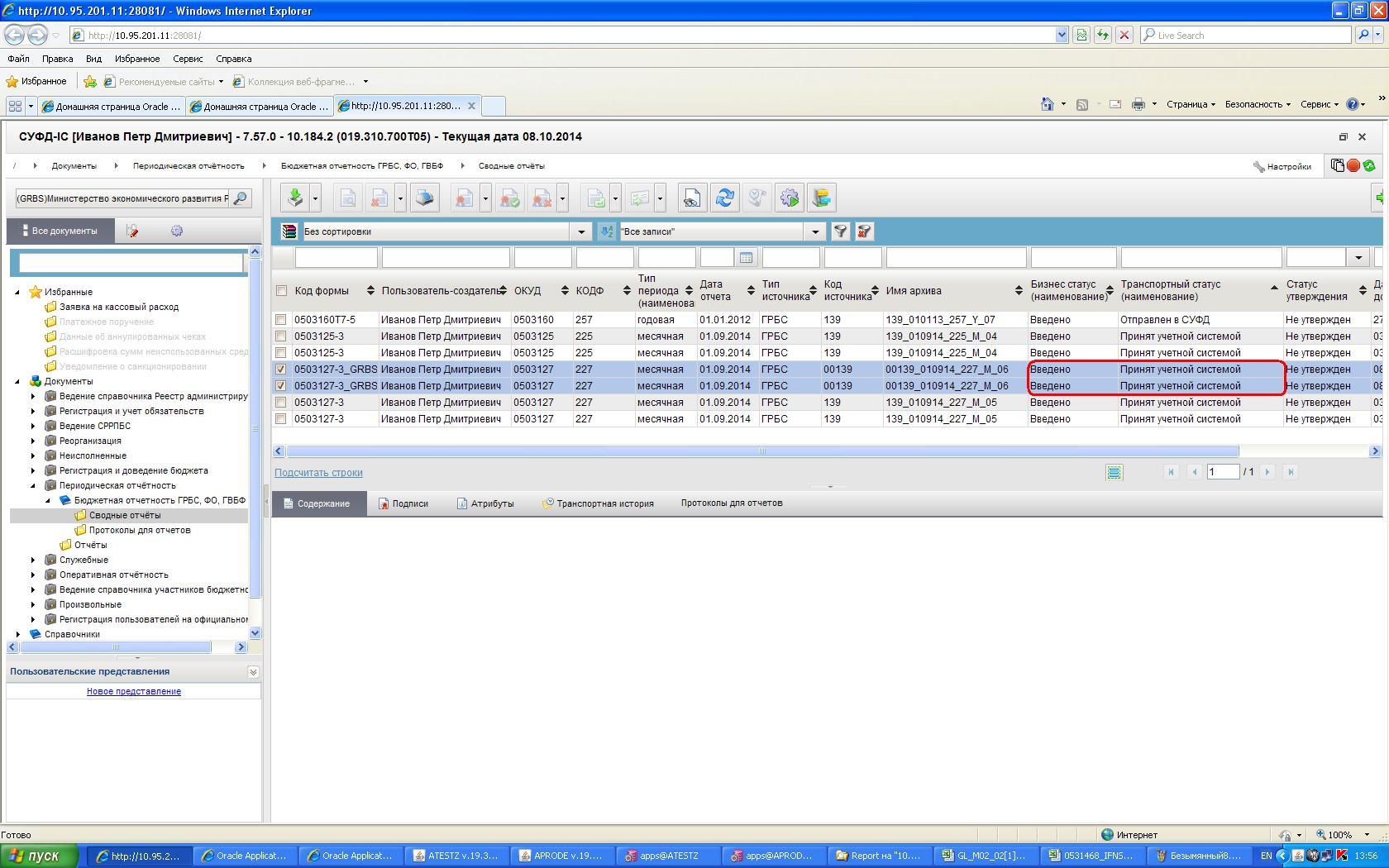This screenshot has width=1389, height=868.
Task: Open the 'Все записи' filter dropdown
Action: 814,231
